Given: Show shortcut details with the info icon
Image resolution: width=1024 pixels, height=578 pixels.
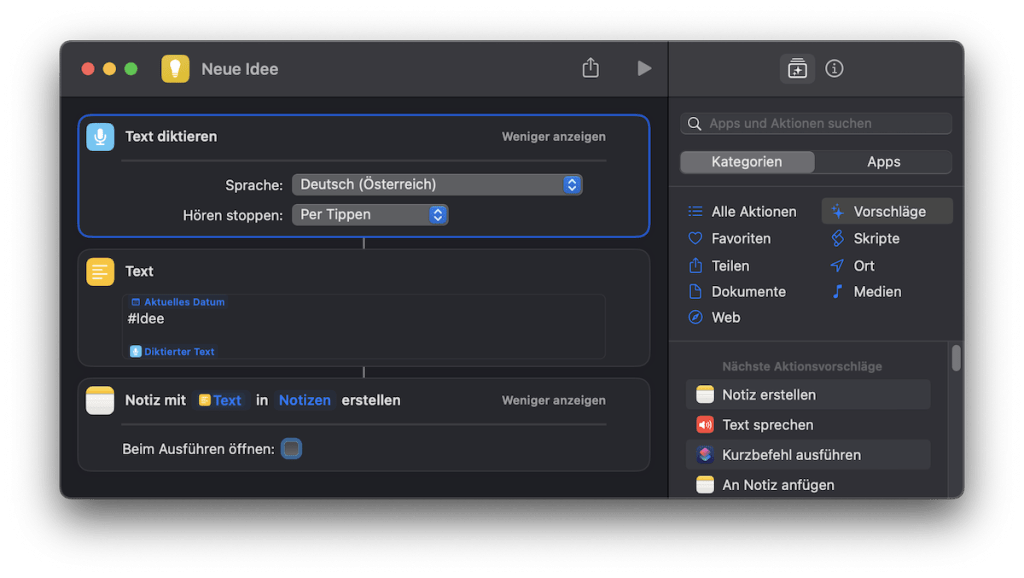Looking at the screenshot, I should pyautogui.click(x=834, y=68).
